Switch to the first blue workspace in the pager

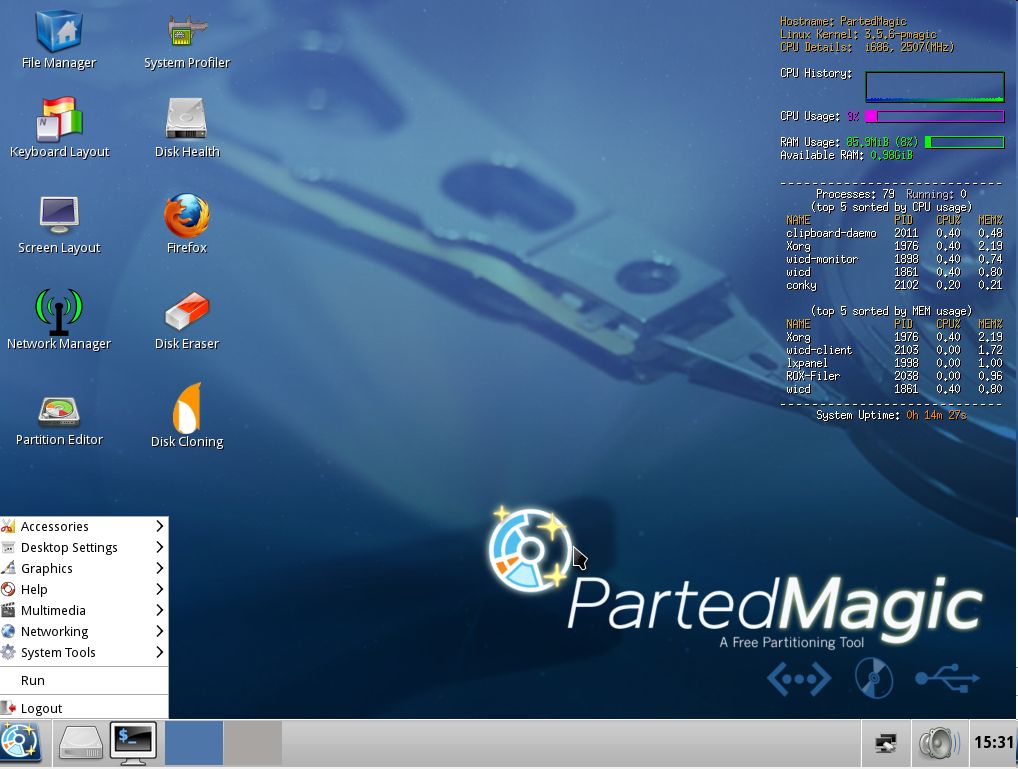[194, 742]
